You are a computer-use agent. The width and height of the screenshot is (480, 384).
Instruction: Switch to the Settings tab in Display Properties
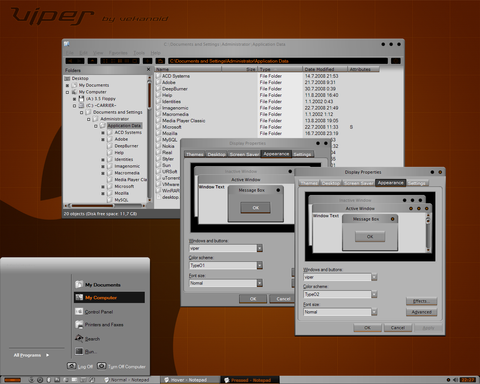pyautogui.click(x=417, y=183)
